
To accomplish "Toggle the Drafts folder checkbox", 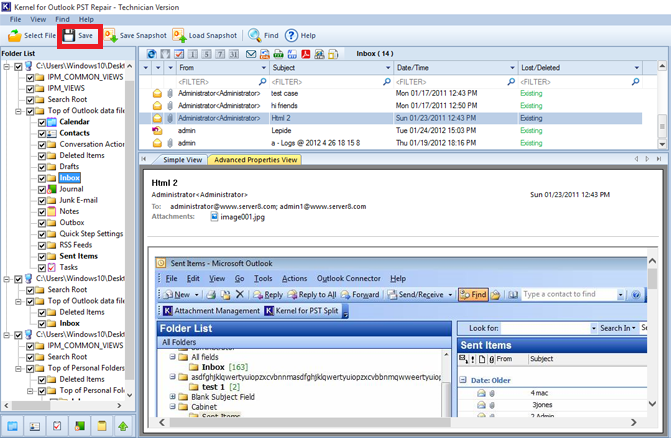I will 42,167.
